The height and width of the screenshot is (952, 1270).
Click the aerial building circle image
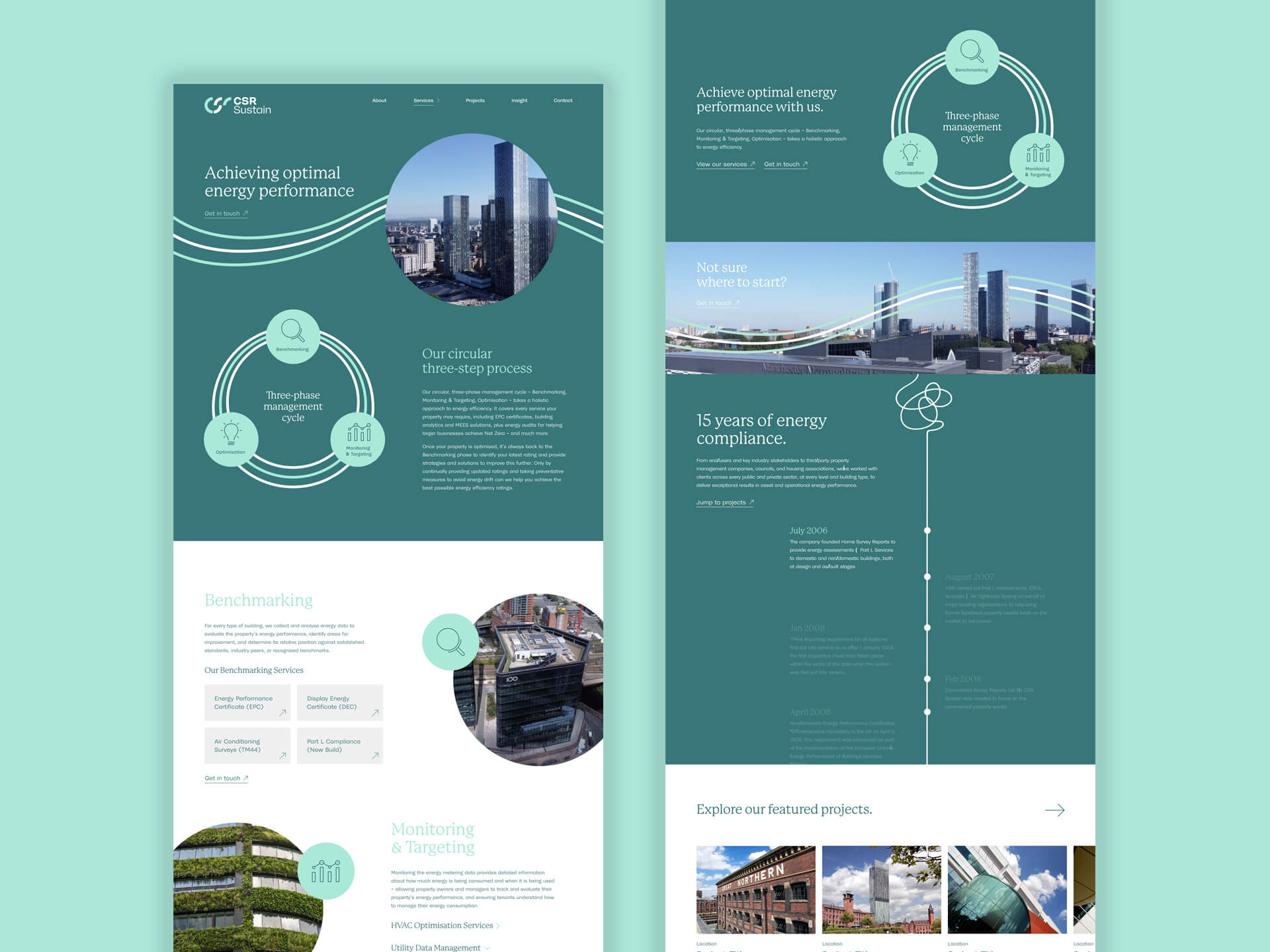pos(529,680)
